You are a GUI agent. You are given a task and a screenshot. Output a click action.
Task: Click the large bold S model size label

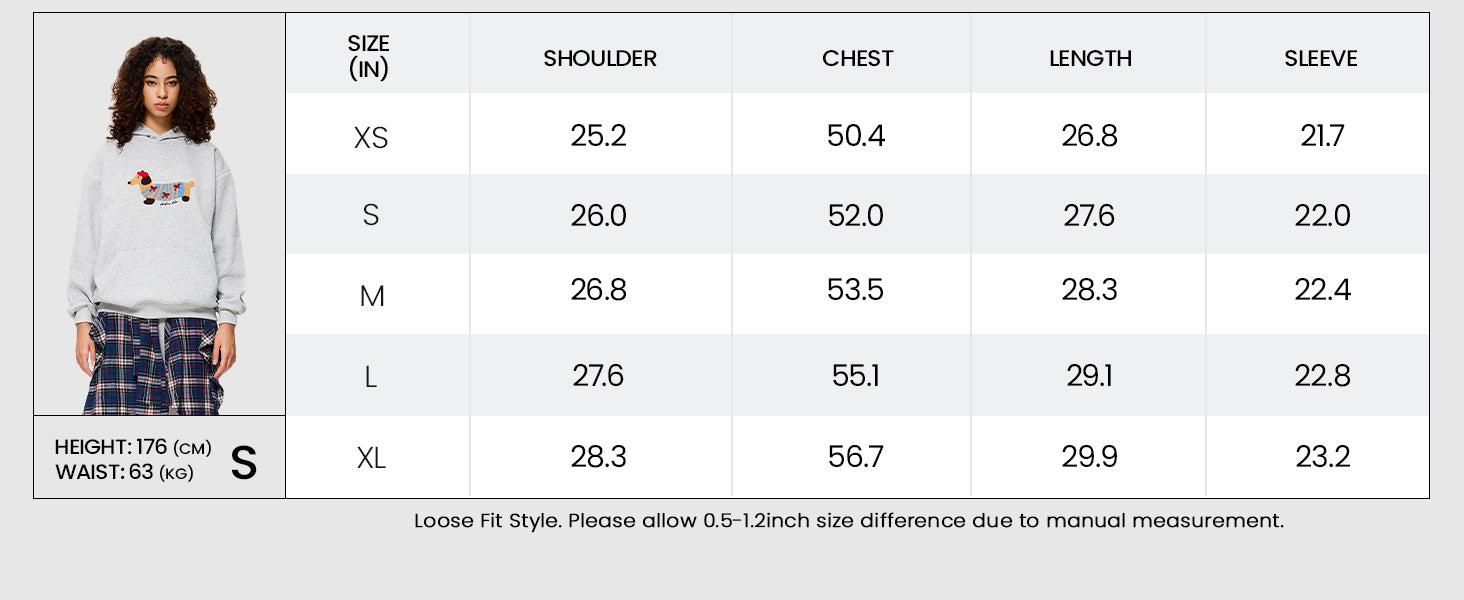pos(244,463)
